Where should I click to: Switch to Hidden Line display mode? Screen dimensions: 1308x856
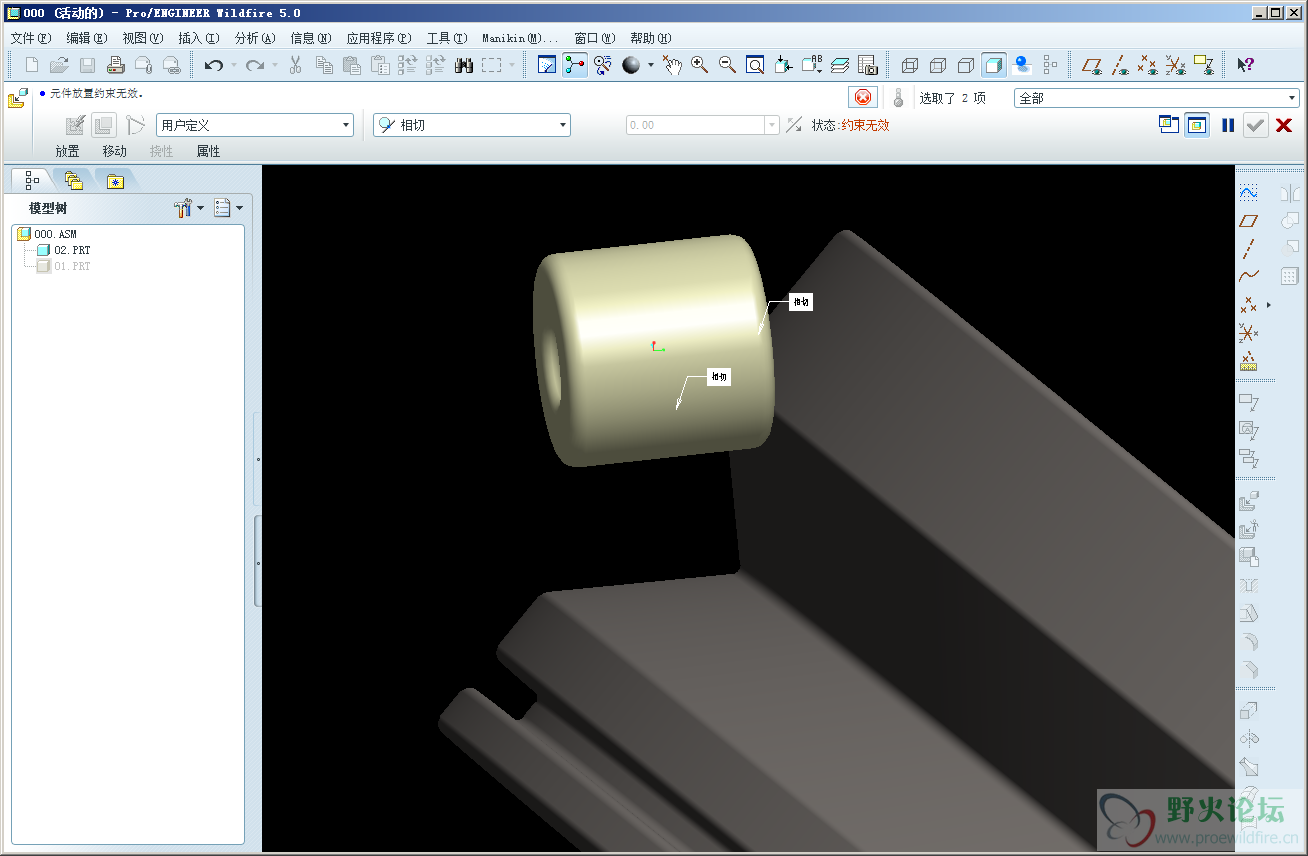(x=938, y=65)
